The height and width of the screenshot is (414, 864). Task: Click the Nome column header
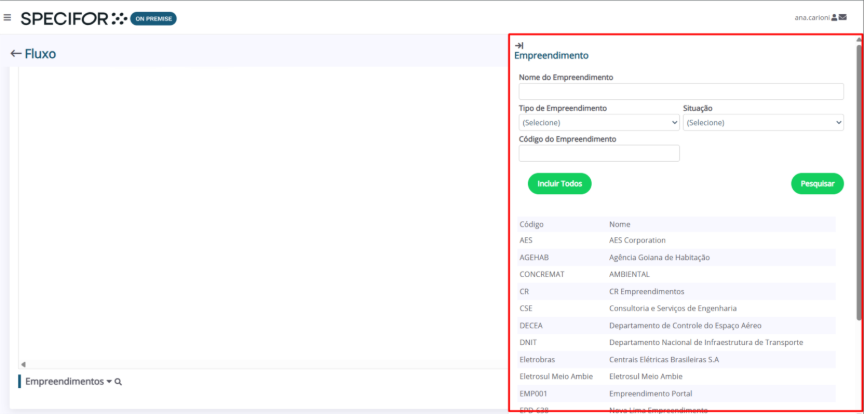pyautogui.click(x=620, y=224)
